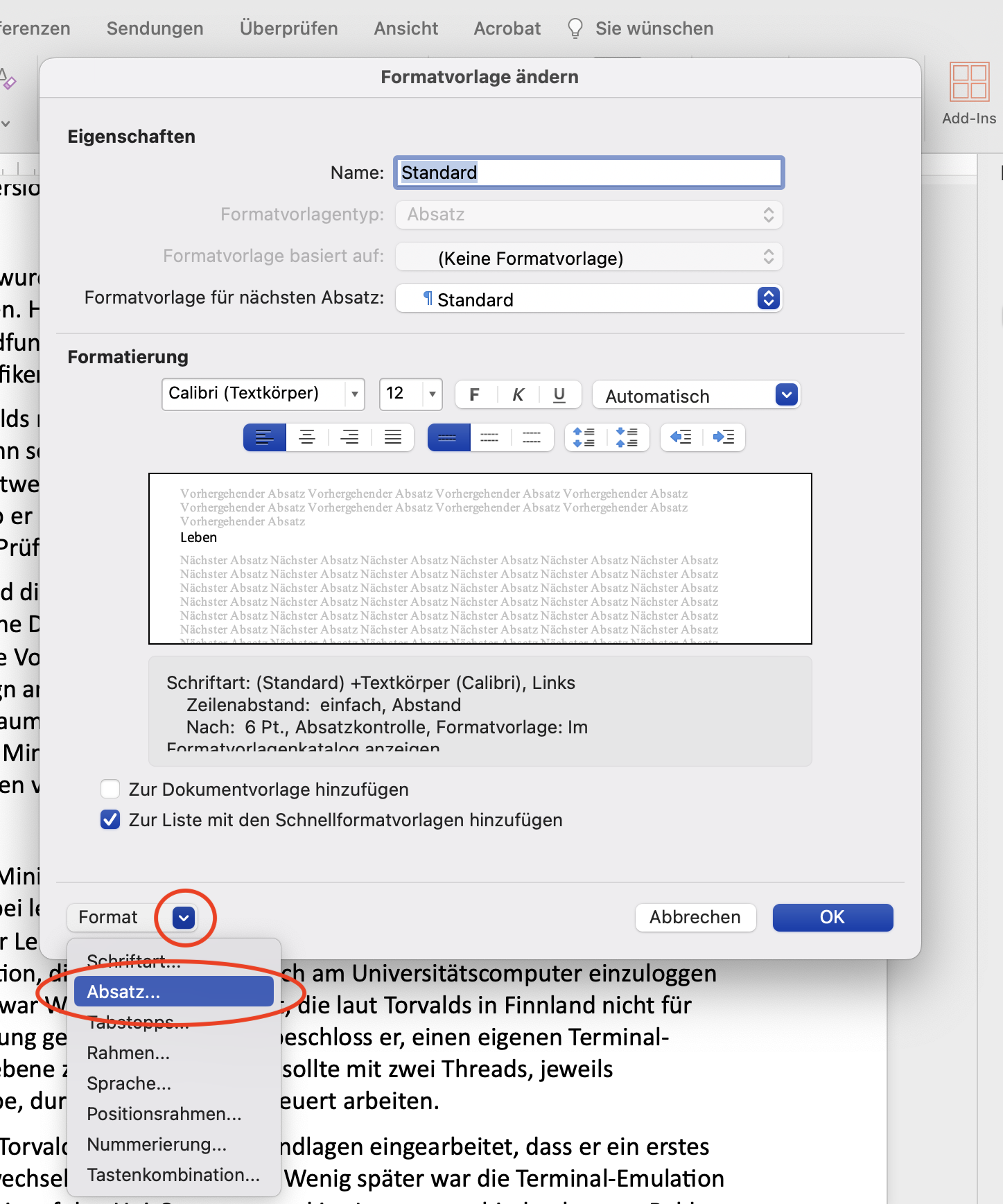This screenshot has width=1003, height=1204.
Task: Decrease indent icon
Action: tap(681, 437)
